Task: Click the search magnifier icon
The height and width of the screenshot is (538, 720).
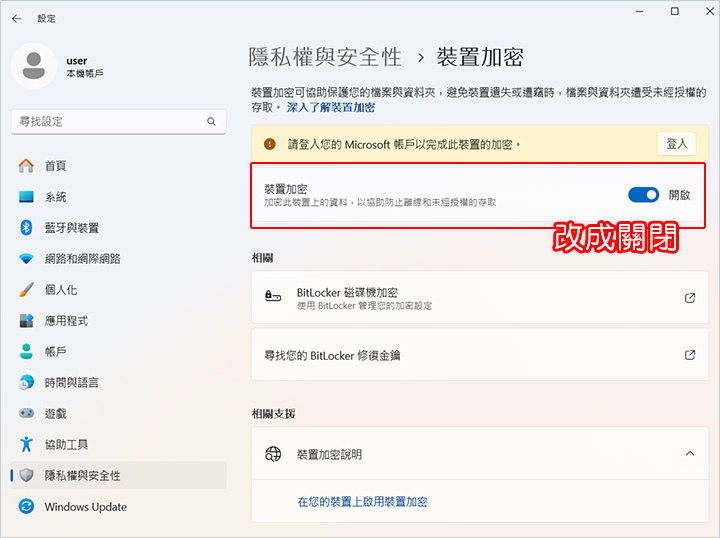Action: click(211, 122)
